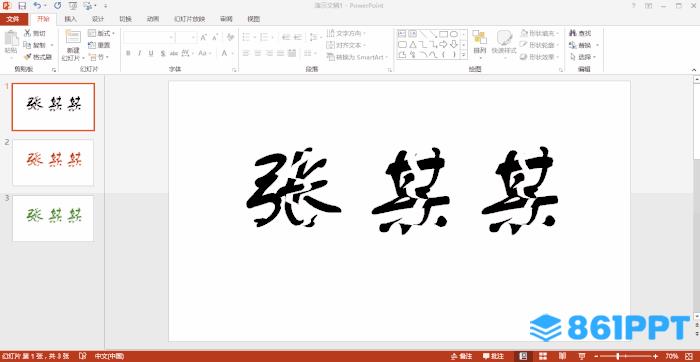Screen dimensions: 700x362
Task: Open the font size combo box
Action: point(187,37)
